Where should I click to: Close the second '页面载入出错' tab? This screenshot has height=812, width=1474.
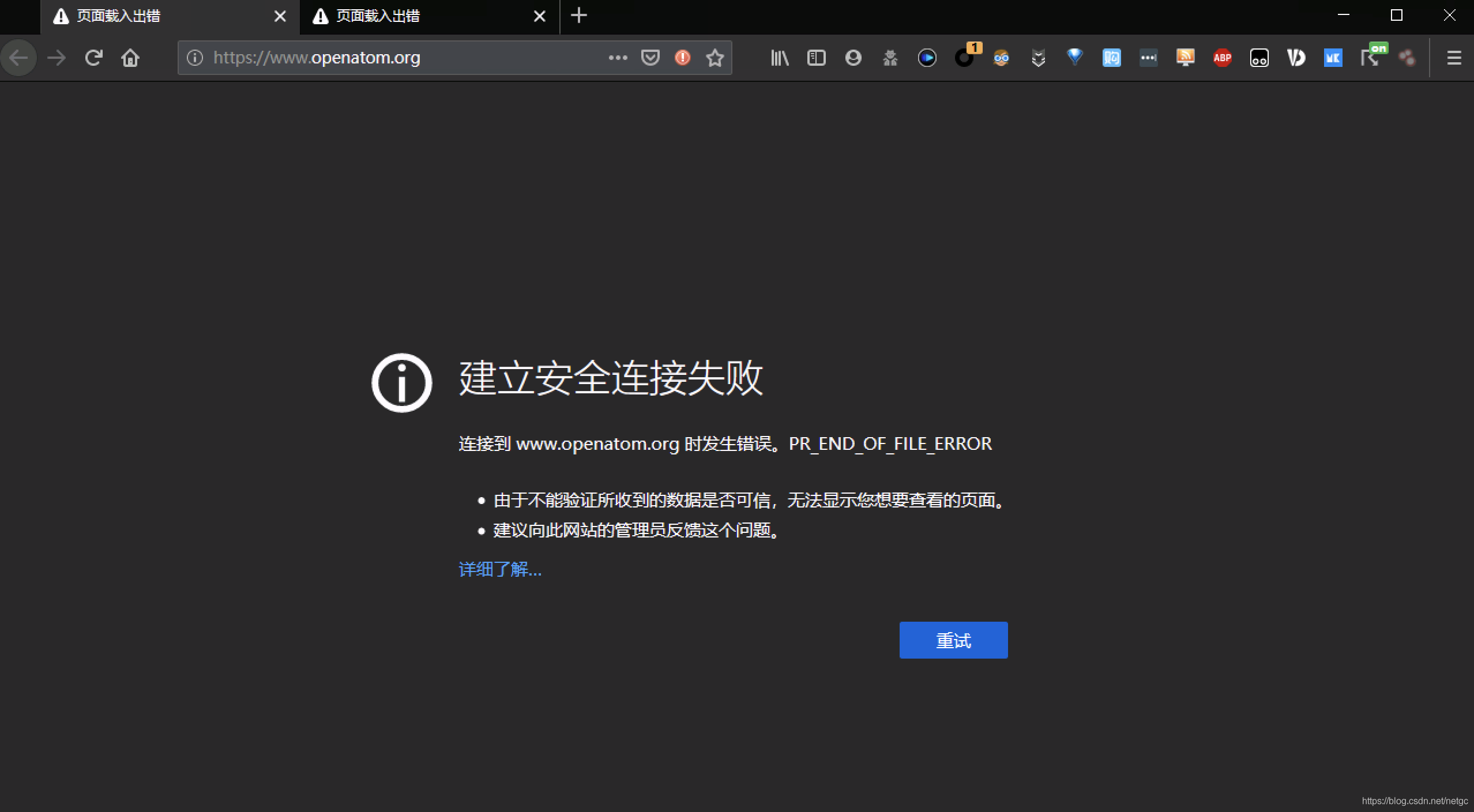pos(540,16)
